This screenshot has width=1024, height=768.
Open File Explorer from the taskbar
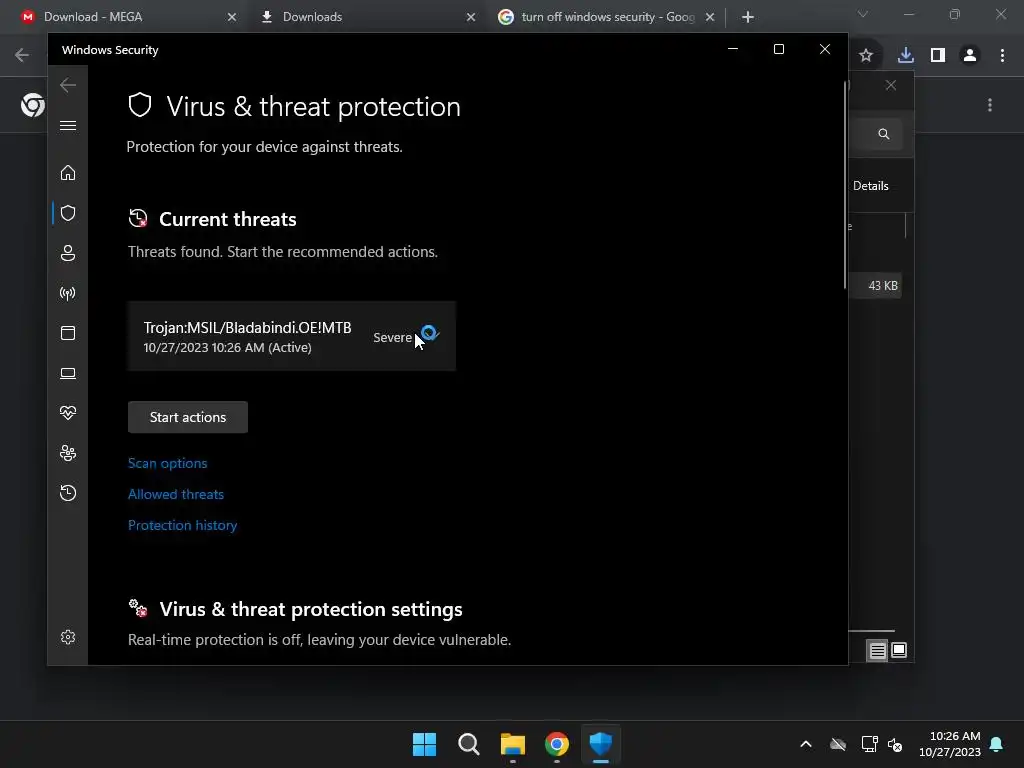513,744
